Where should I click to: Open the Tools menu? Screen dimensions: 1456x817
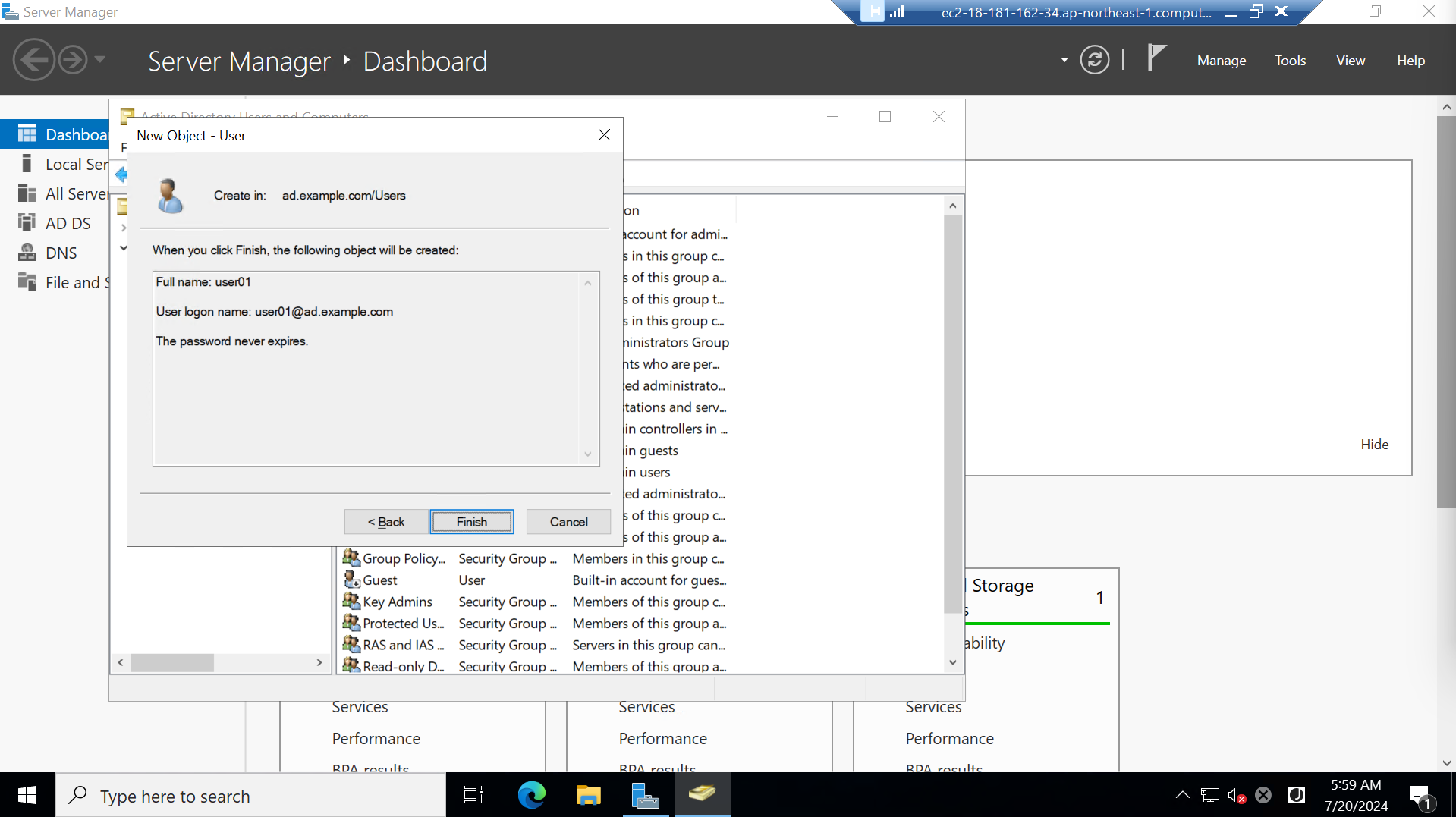pyautogui.click(x=1290, y=60)
